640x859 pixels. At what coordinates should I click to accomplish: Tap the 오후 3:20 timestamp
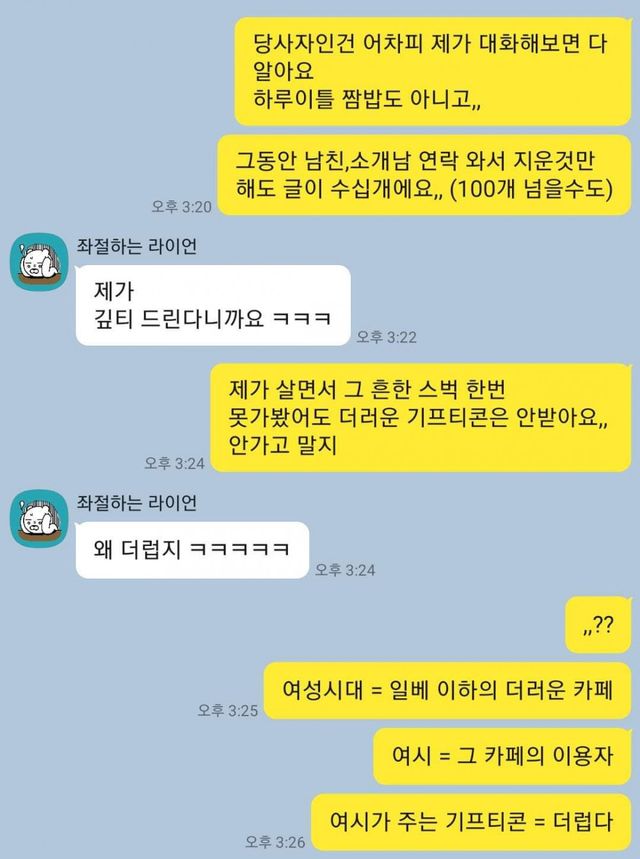coord(181,207)
